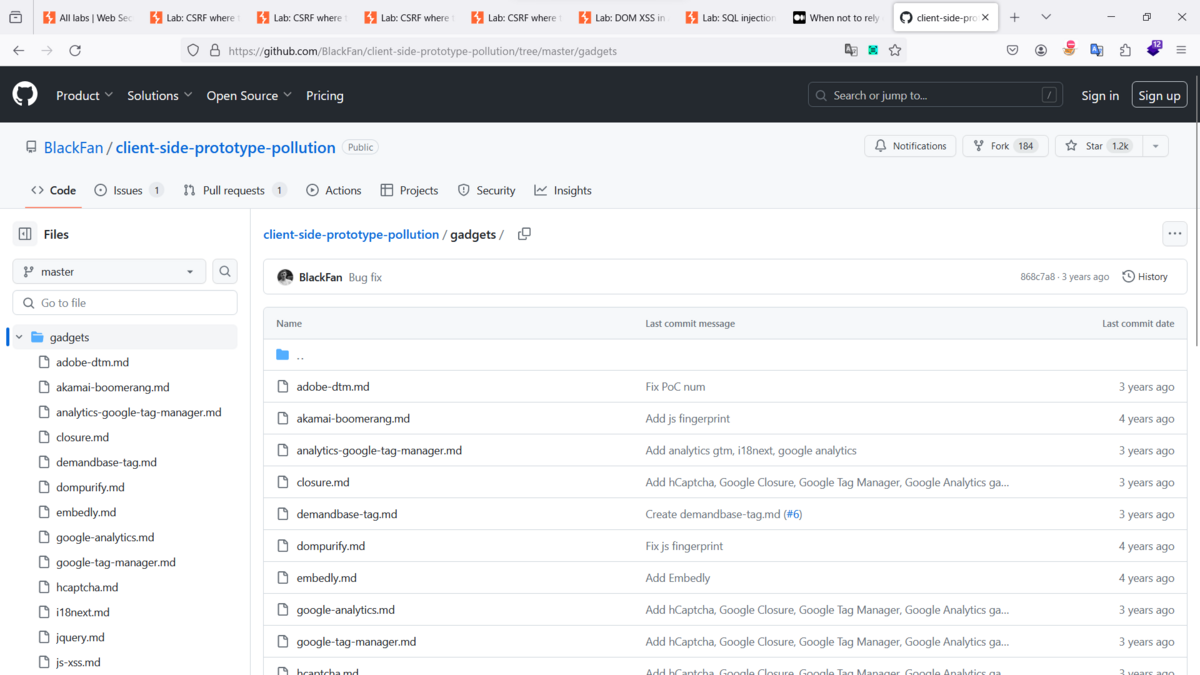Open closure.md in file table
The image size is (1200, 675).
click(x=323, y=482)
